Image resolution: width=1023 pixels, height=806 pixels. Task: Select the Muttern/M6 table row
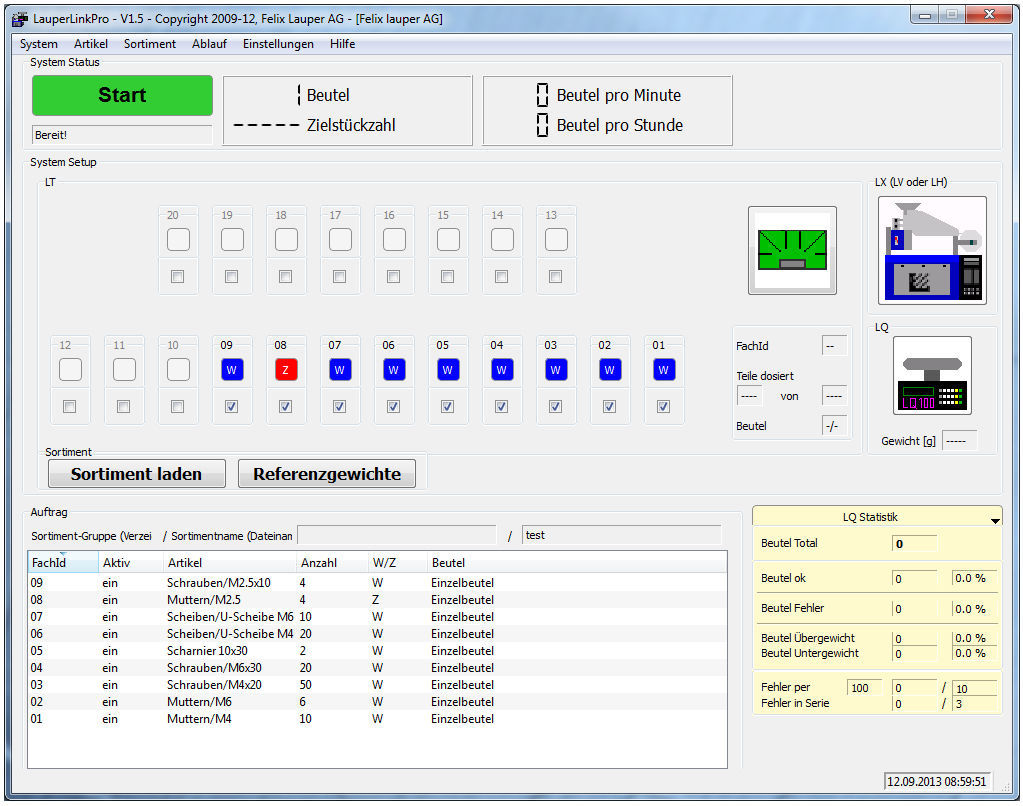[377, 702]
